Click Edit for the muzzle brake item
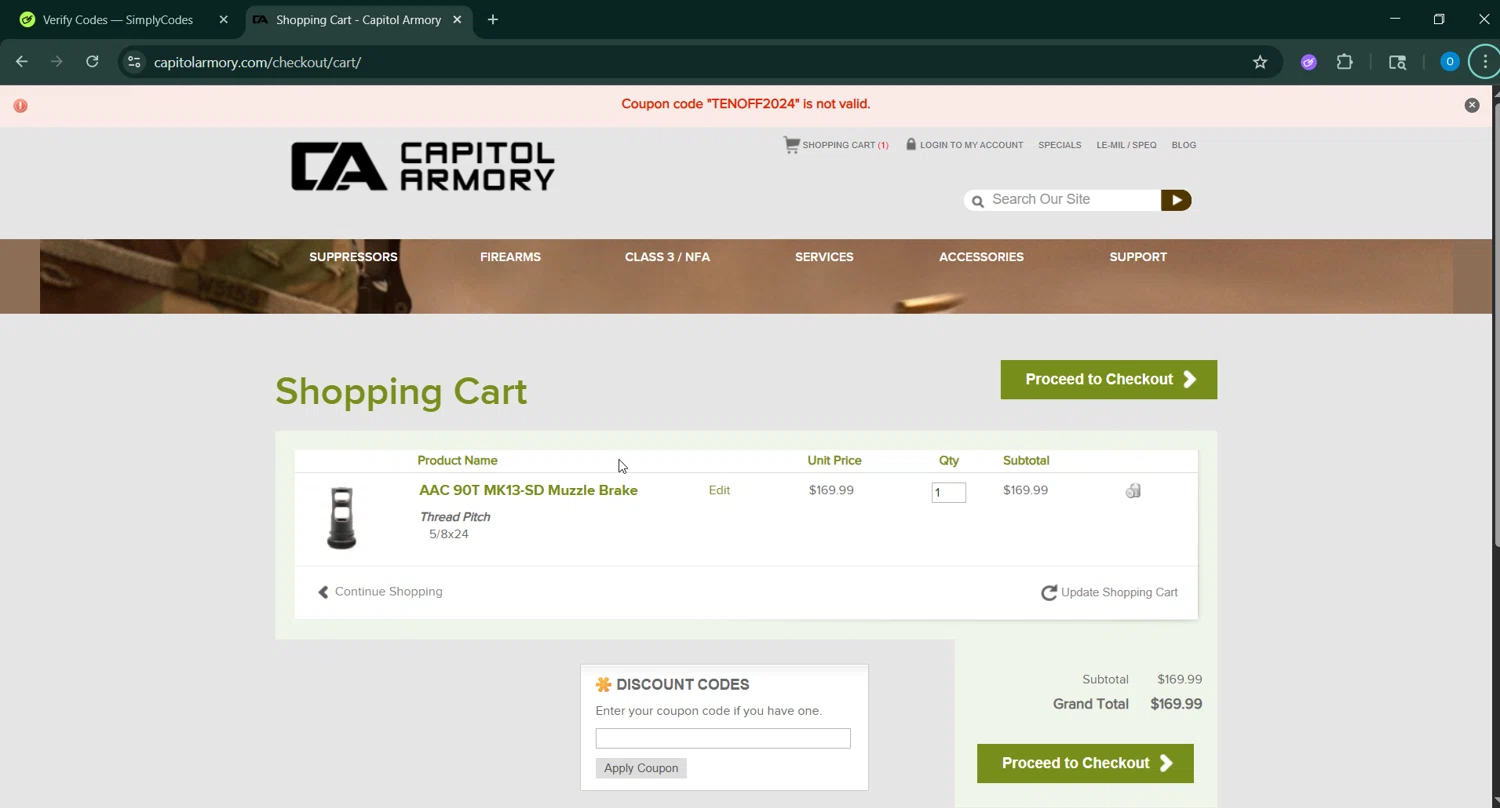This screenshot has height=808, width=1500. click(x=719, y=490)
